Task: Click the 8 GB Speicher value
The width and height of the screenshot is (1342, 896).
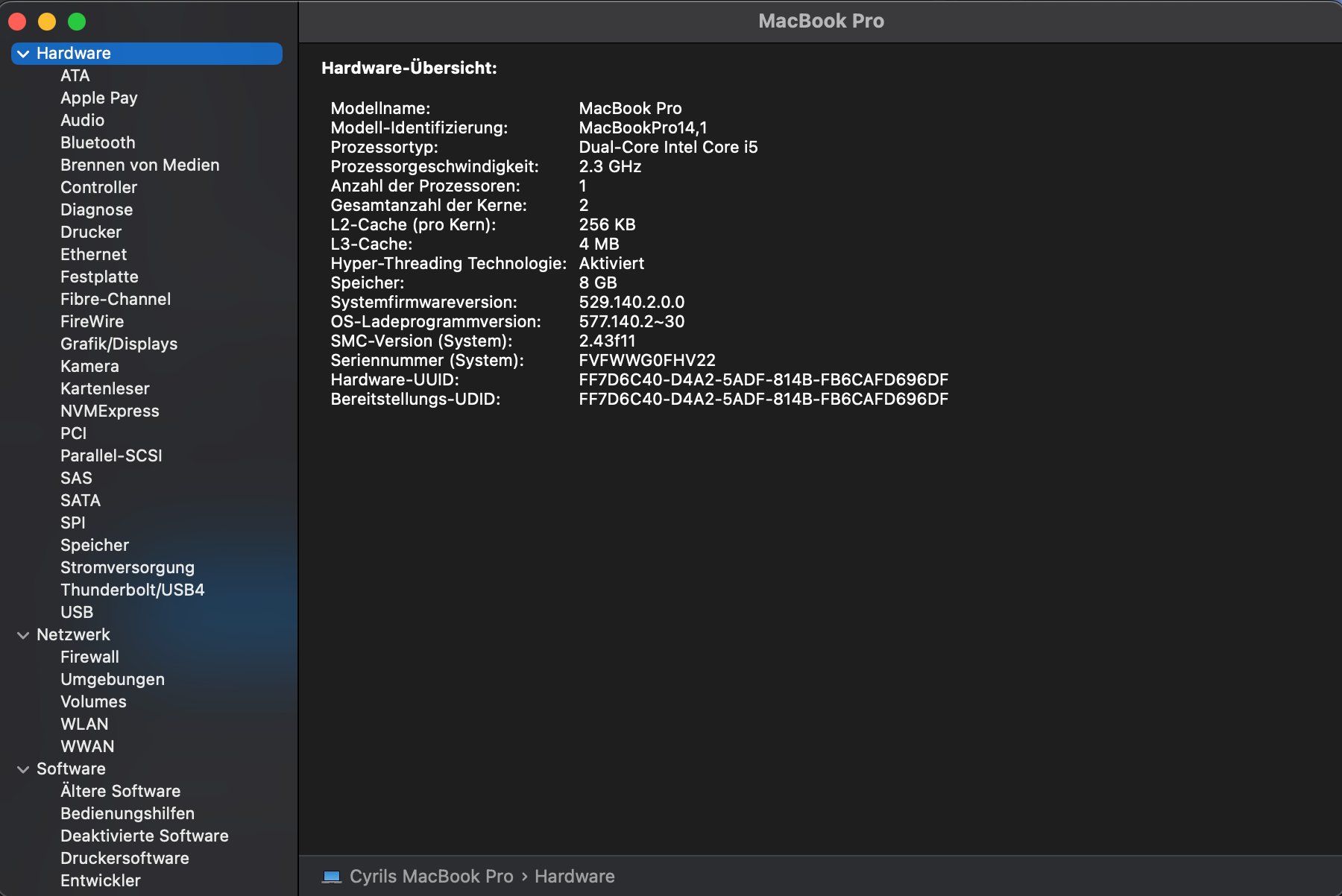Action: tap(598, 283)
